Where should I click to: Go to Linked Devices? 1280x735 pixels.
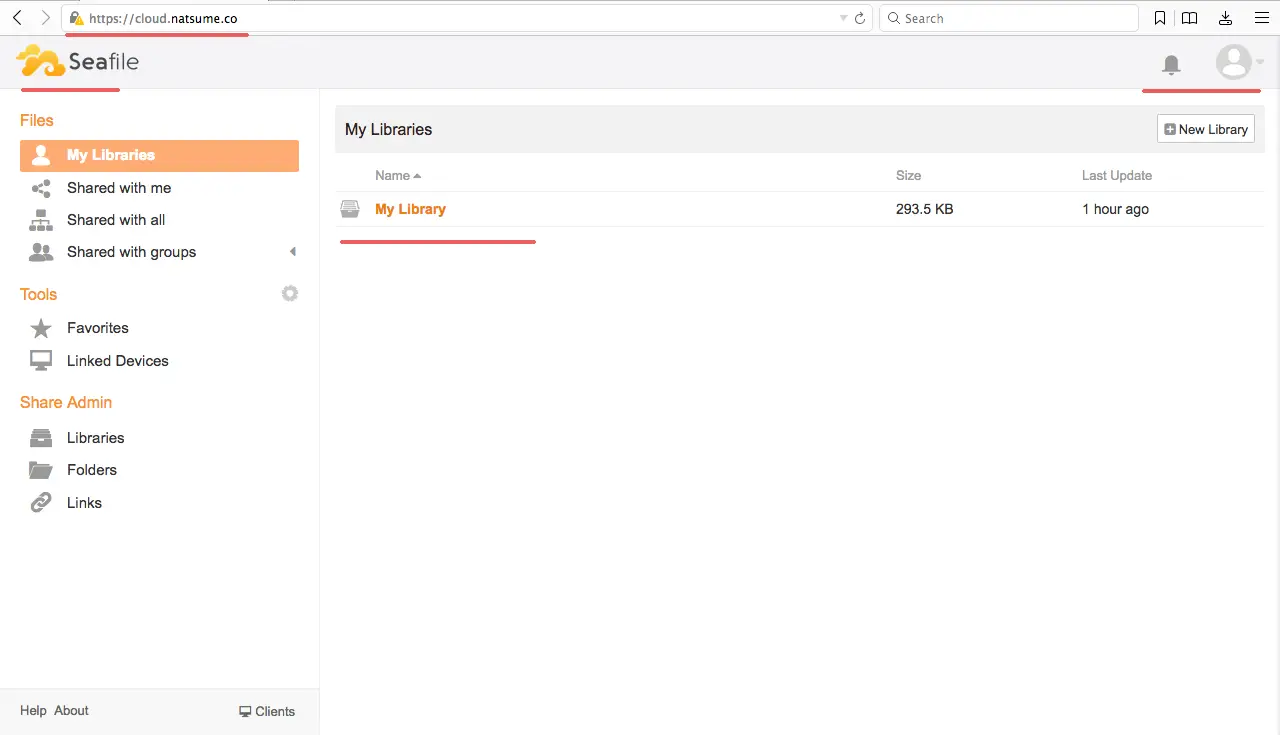tap(118, 361)
